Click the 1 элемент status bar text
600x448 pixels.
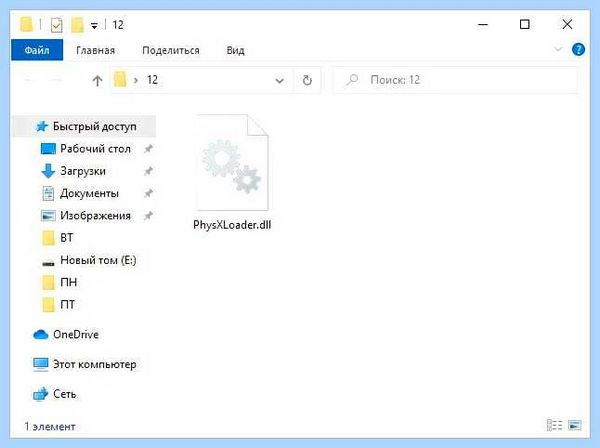pyautogui.click(x=50, y=427)
